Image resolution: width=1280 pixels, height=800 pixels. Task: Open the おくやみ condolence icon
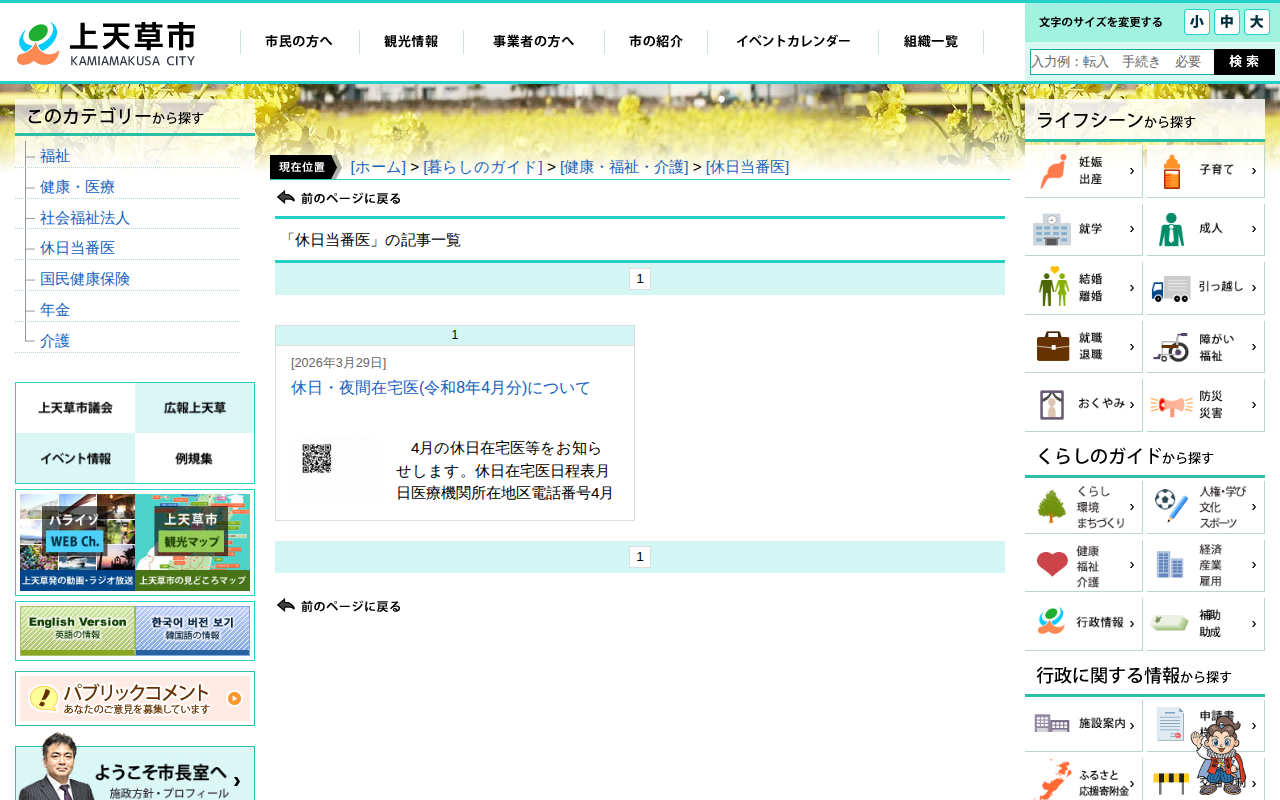(1084, 405)
